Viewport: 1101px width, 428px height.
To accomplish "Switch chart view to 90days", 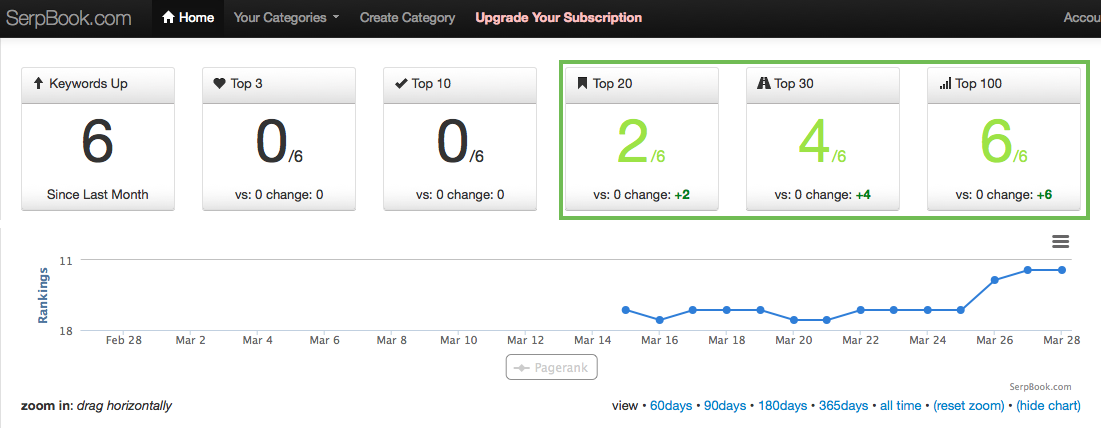I will pyautogui.click(x=725, y=406).
